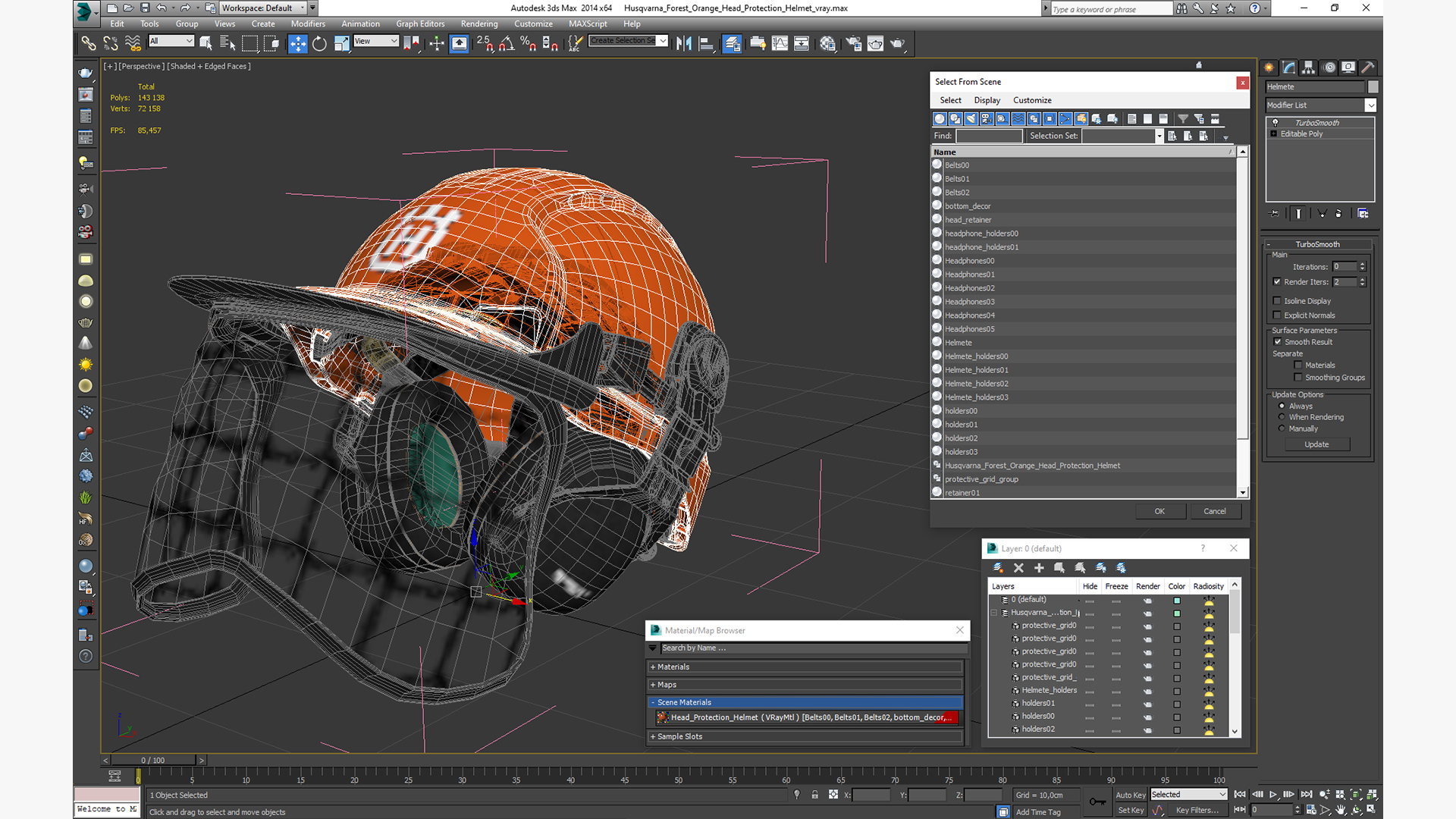1456x819 pixels.
Task: Collapse Husqvarna layer in Layer dialog
Action: tap(994, 613)
